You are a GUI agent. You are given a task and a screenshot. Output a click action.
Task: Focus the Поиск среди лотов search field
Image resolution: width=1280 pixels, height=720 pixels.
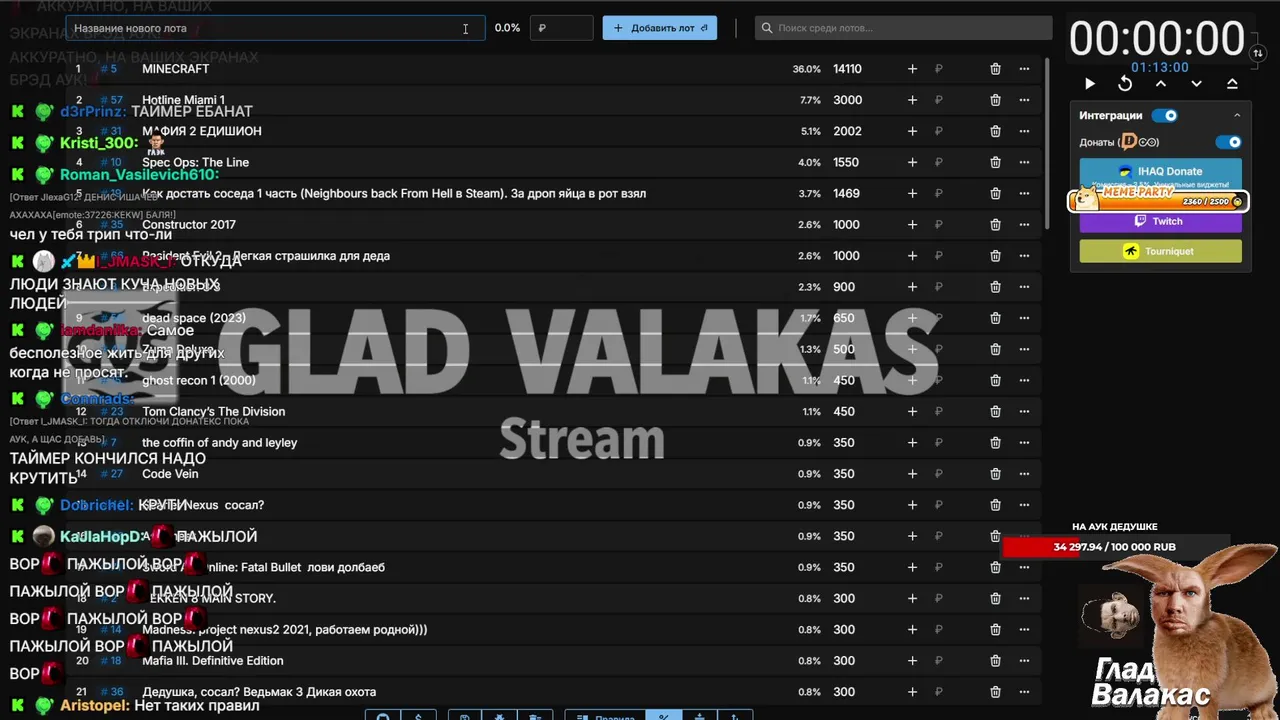pos(903,28)
